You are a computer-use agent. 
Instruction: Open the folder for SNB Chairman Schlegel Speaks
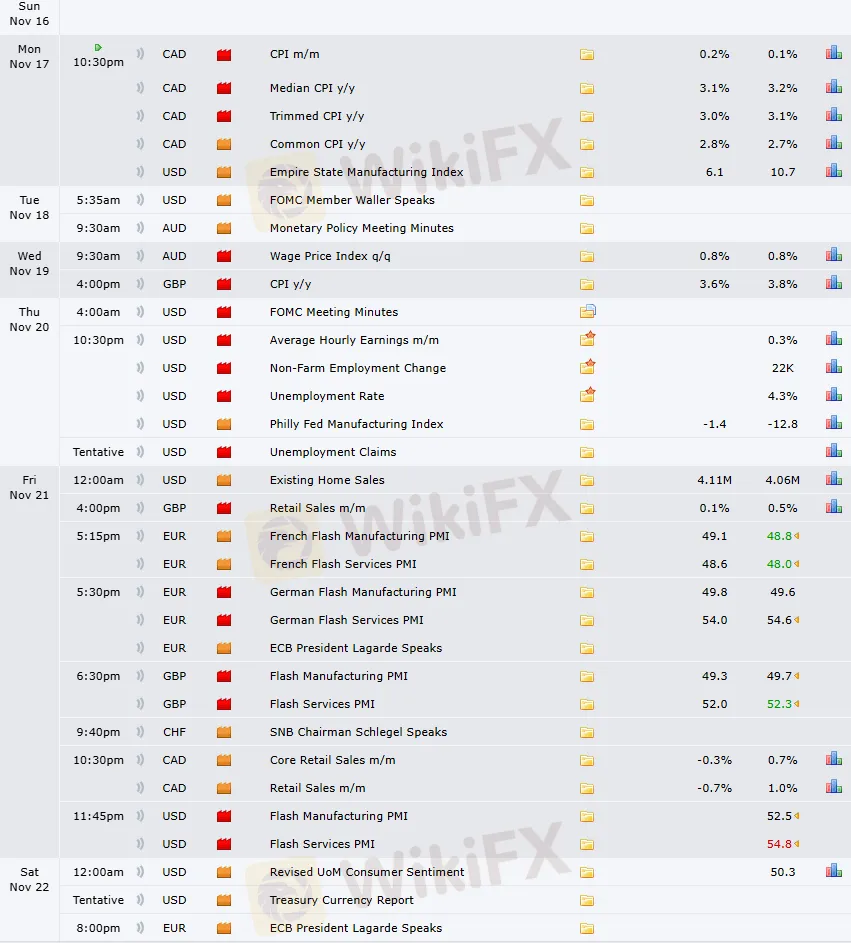click(x=587, y=732)
